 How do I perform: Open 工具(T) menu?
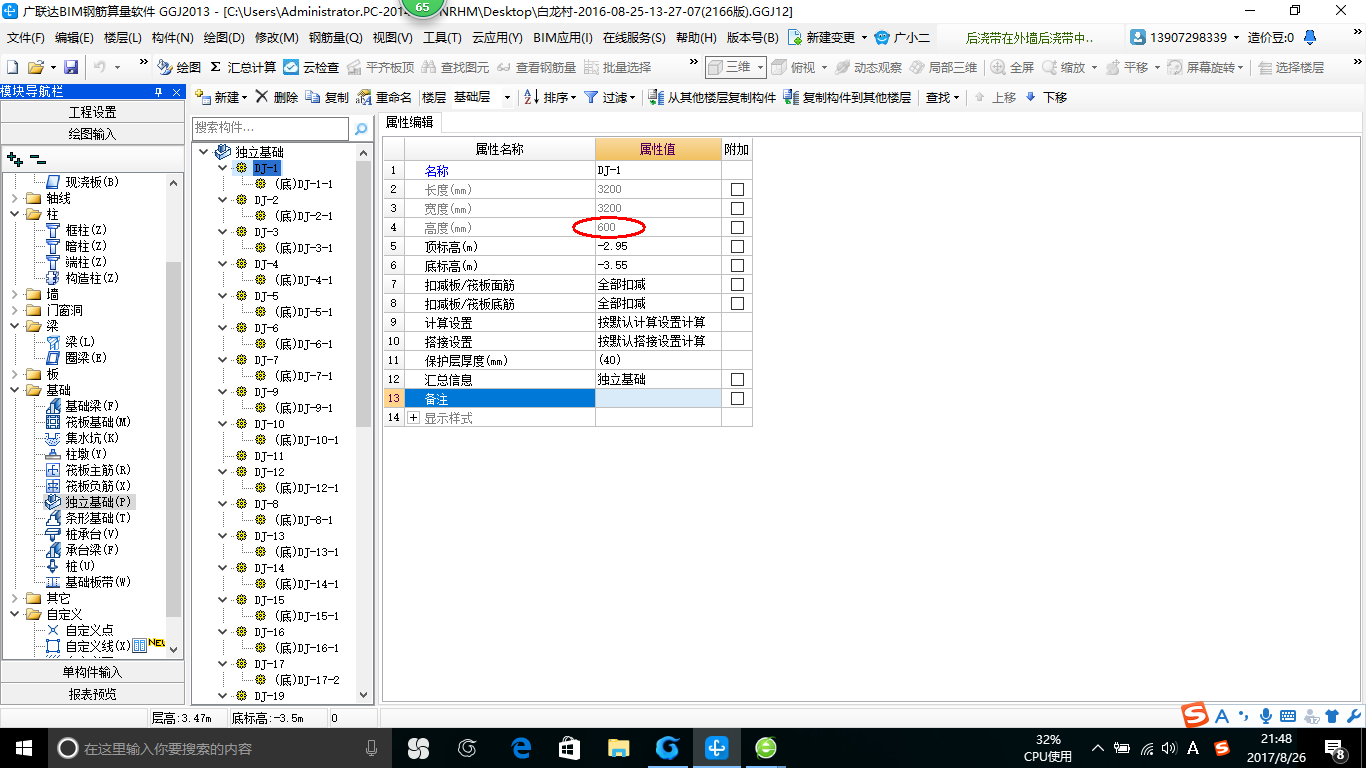(442, 38)
